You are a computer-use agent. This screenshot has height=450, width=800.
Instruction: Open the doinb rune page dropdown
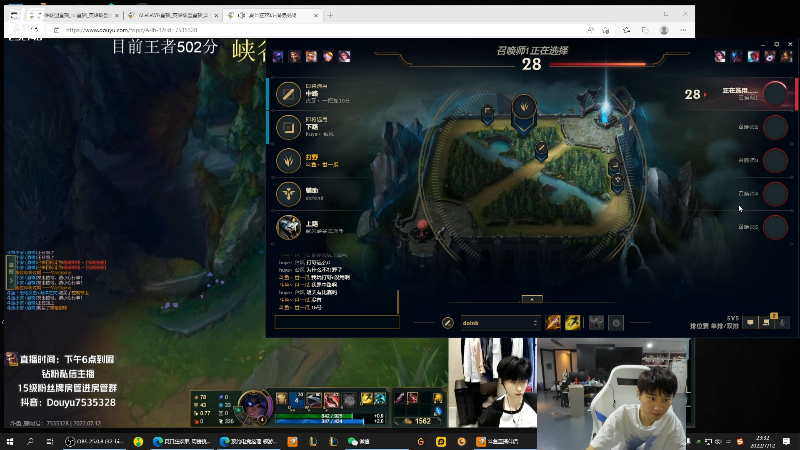pos(500,322)
